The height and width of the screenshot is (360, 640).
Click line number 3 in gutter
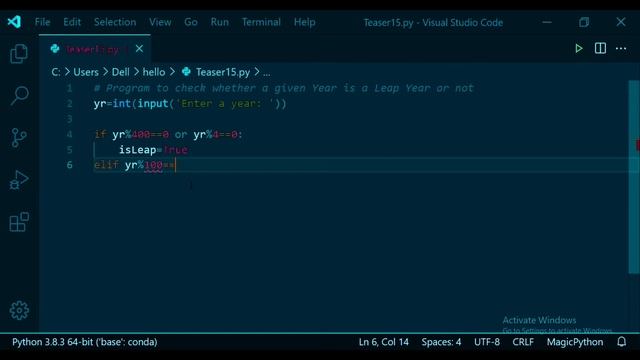[69, 119]
